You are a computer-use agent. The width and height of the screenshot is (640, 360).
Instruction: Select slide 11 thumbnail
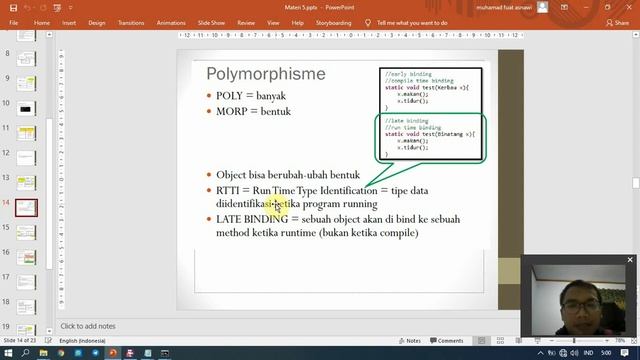click(x=26, y=133)
